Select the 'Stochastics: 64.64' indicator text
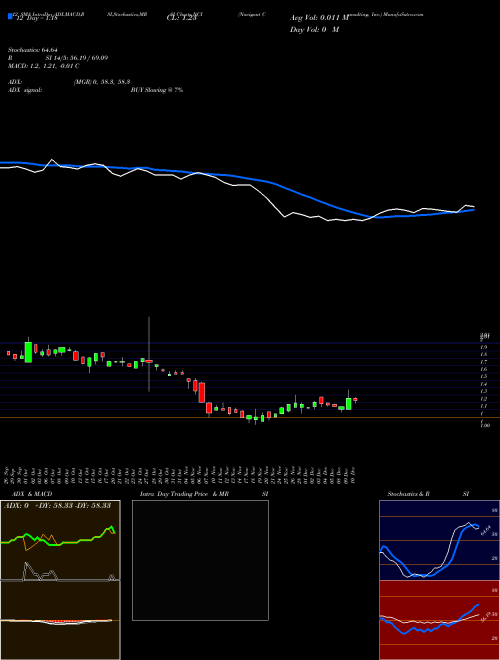Viewport: 500px width, 660px height. (x=33, y=50)
